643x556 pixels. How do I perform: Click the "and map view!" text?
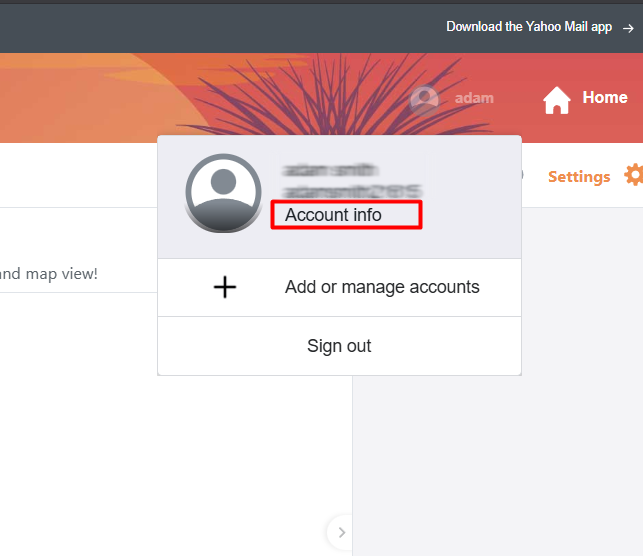click(49, 273)
